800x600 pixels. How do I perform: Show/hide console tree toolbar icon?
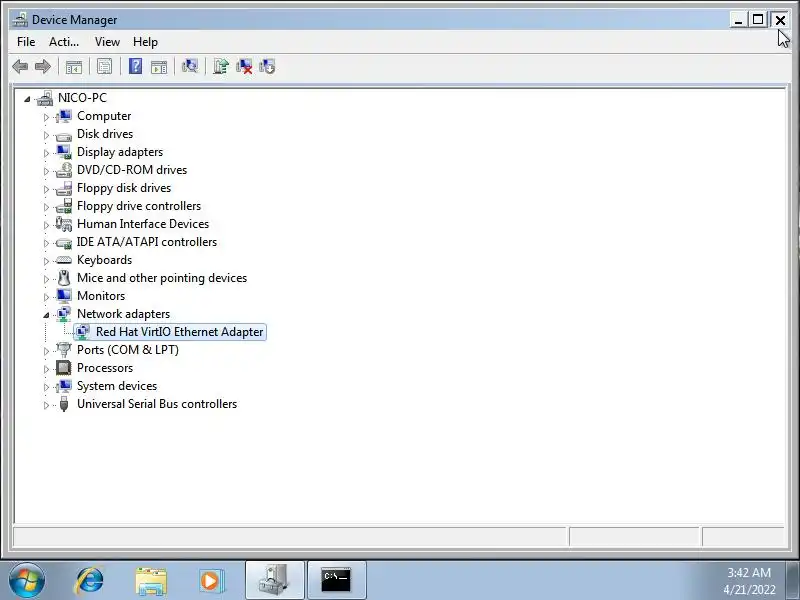click(x=74, y=66)
